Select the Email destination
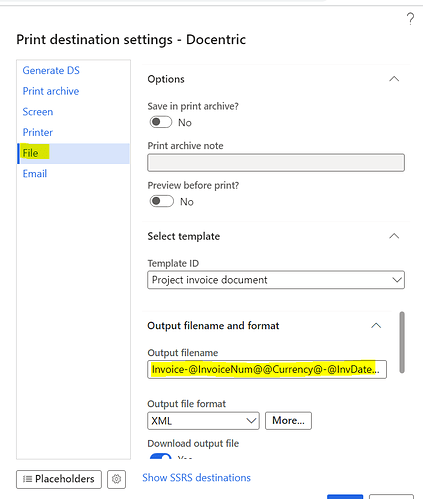Image resolution: width=423 pixels, height=499 pixels. click(x=35, y=174)
